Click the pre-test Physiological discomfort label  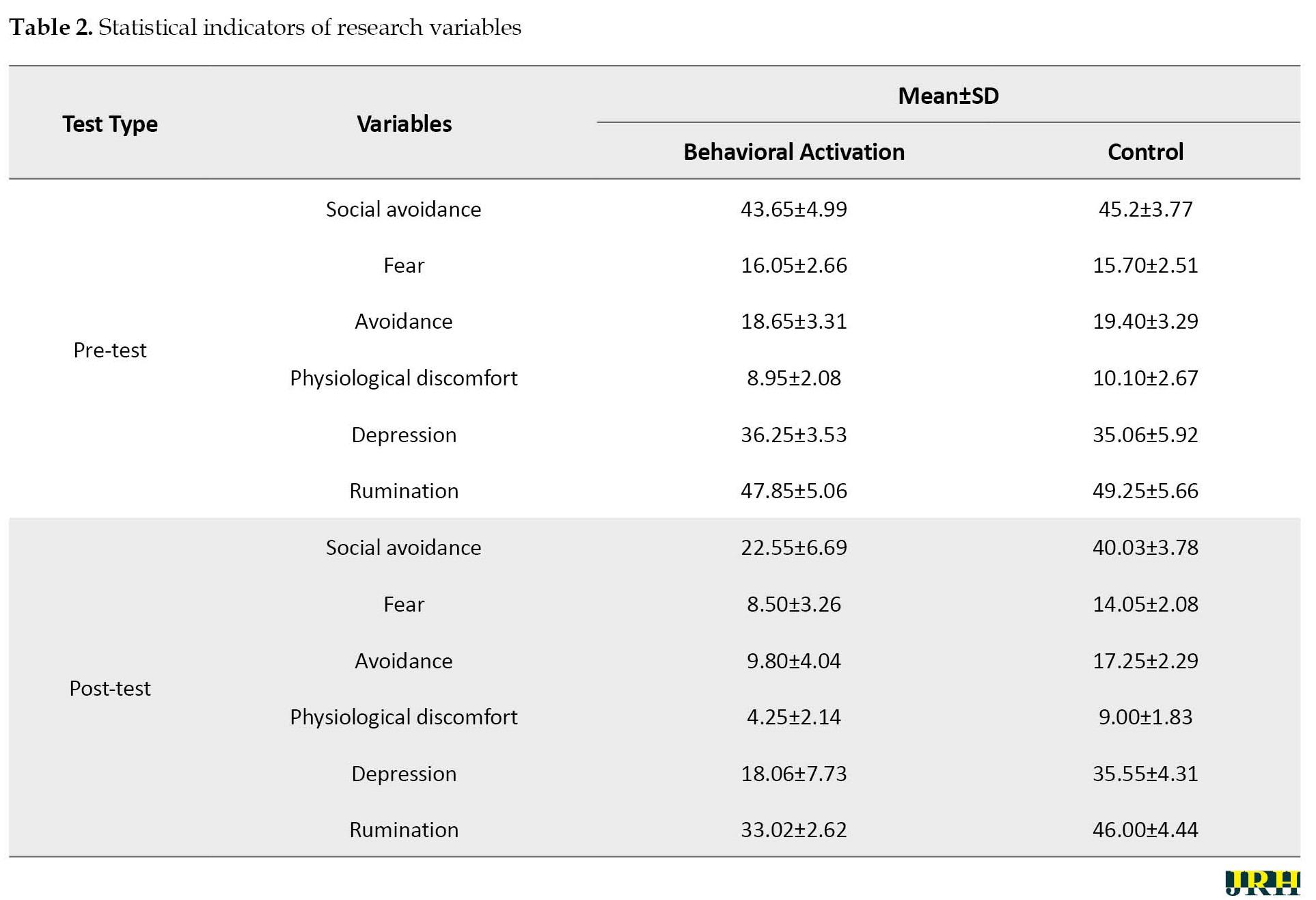[404, 378]
